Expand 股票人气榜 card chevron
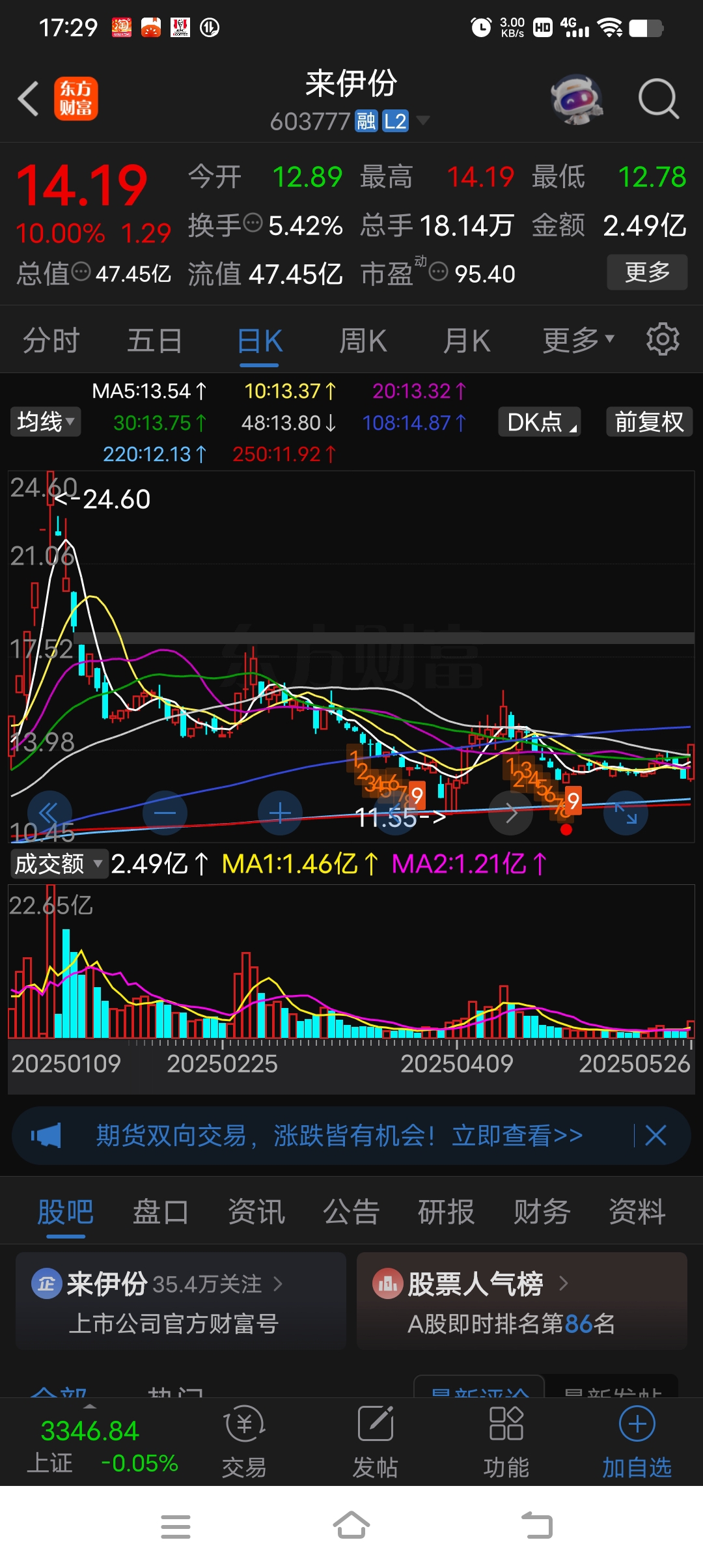Screen dimensions: 703x1568 [x=564, y=1283]
